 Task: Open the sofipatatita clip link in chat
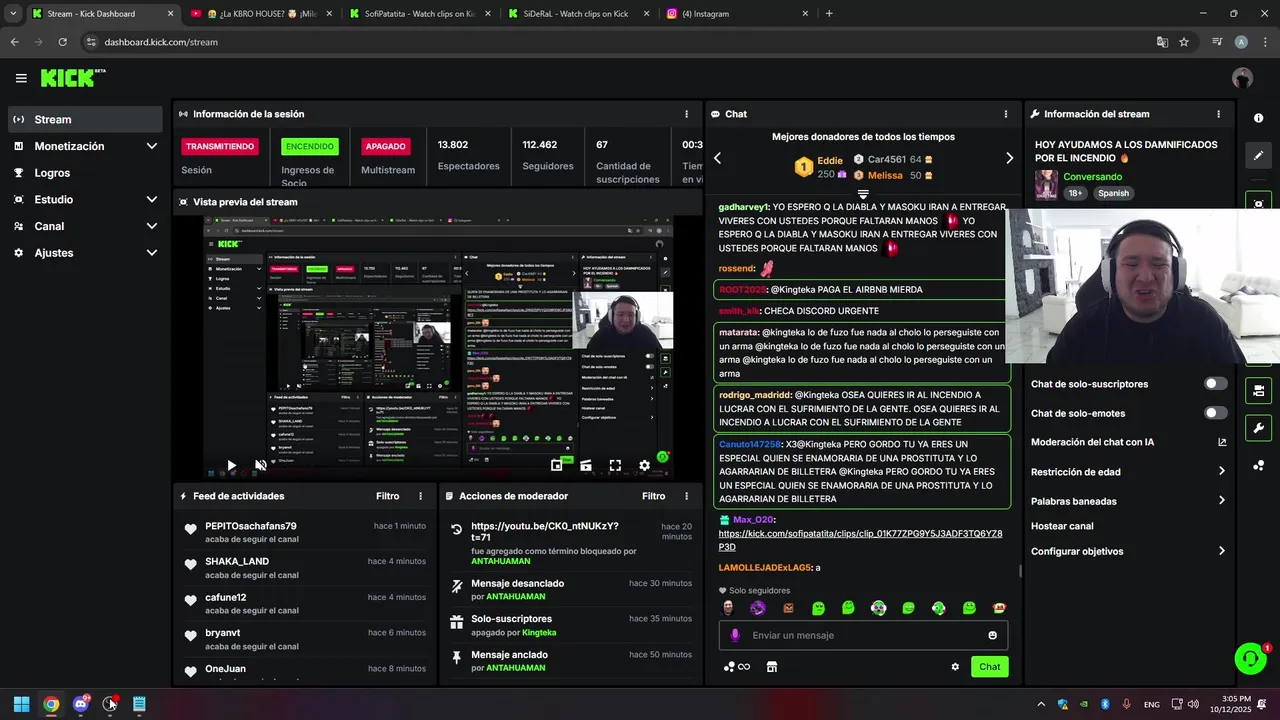coord(860,540)
